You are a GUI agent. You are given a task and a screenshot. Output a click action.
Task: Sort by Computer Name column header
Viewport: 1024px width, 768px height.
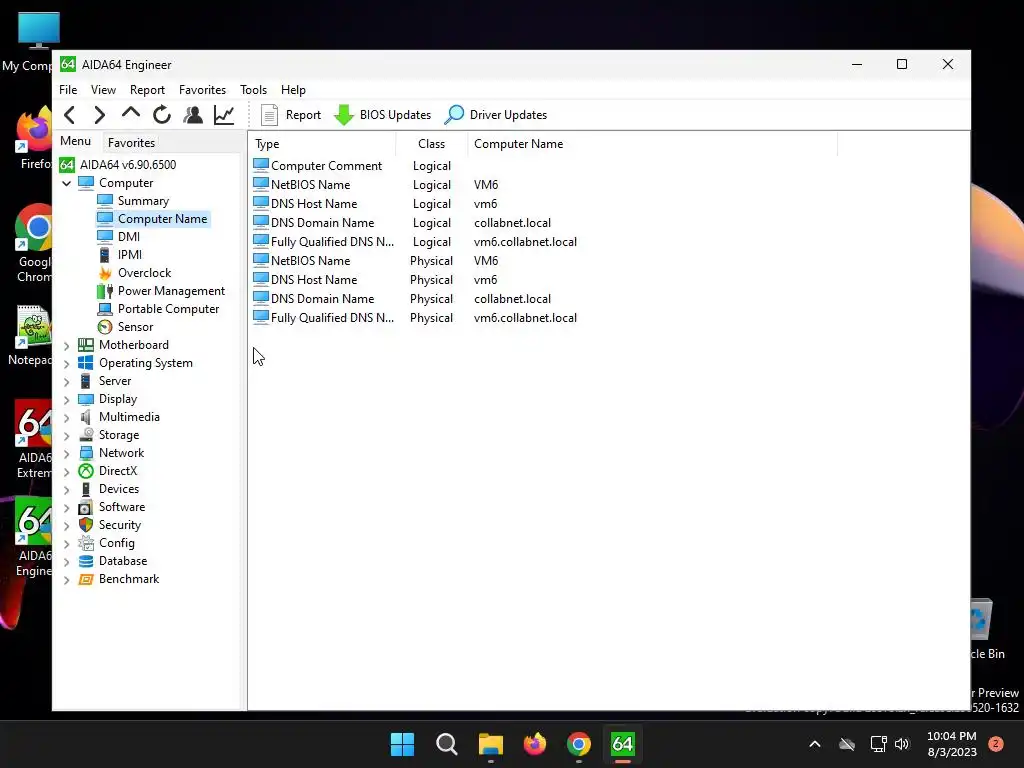[x=652, y=144]
